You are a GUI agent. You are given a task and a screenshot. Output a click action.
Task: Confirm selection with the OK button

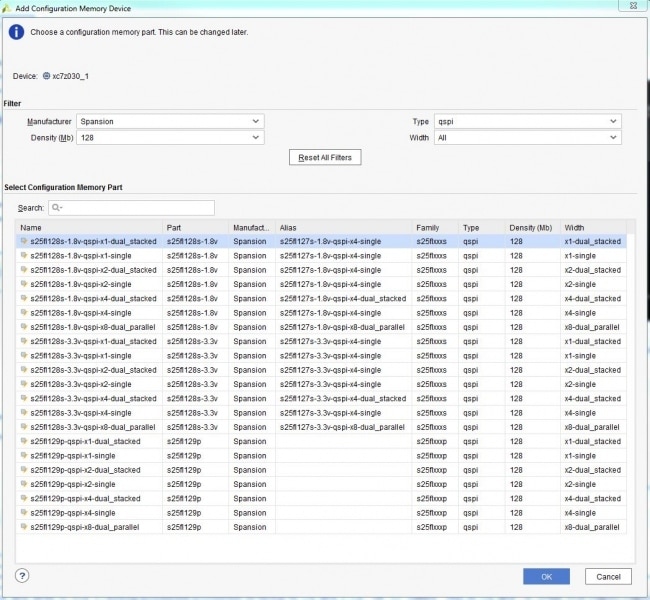coord(546,576)
